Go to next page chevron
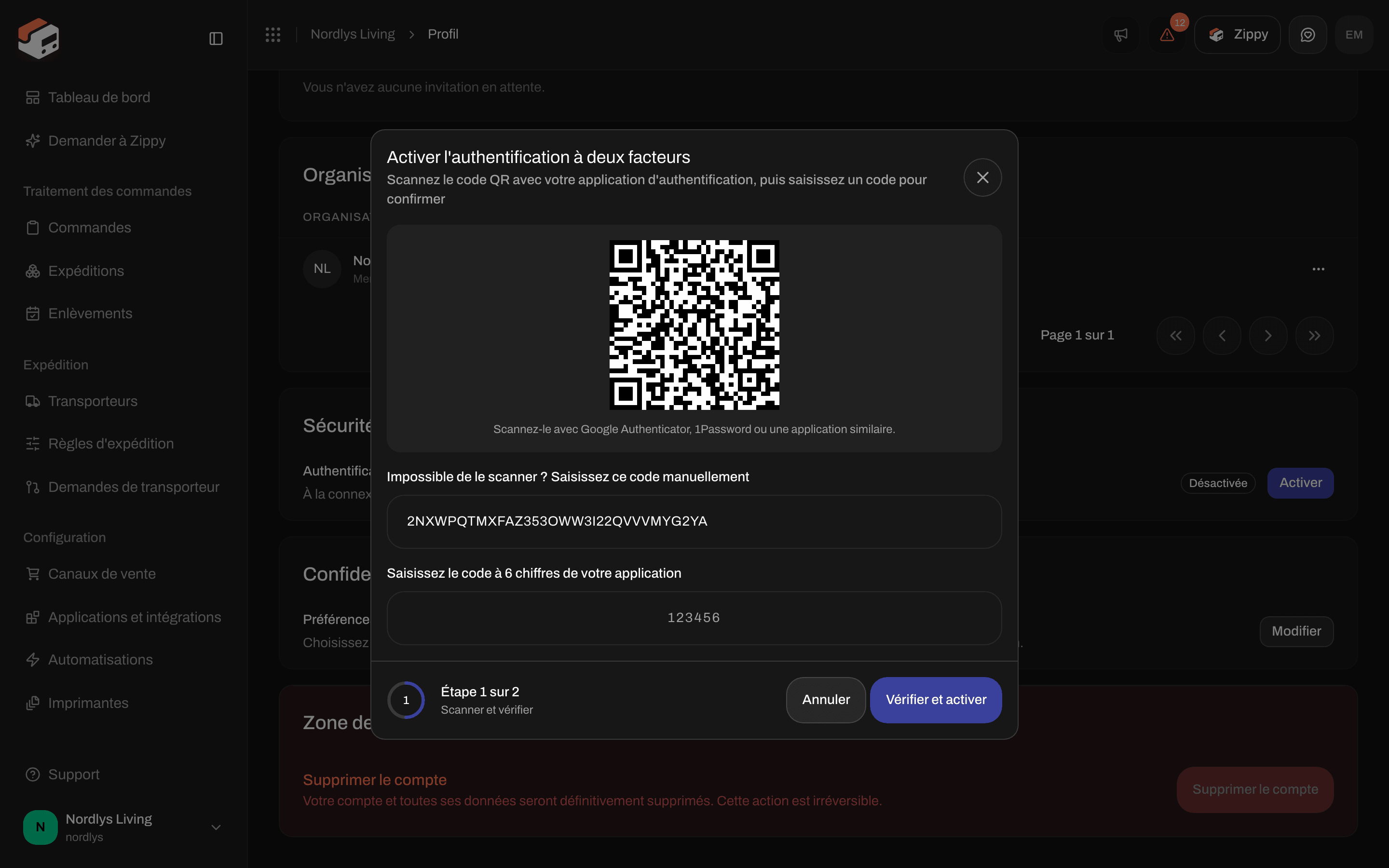Screen dimensions: 1389x868 click(x=1268, y=335)
